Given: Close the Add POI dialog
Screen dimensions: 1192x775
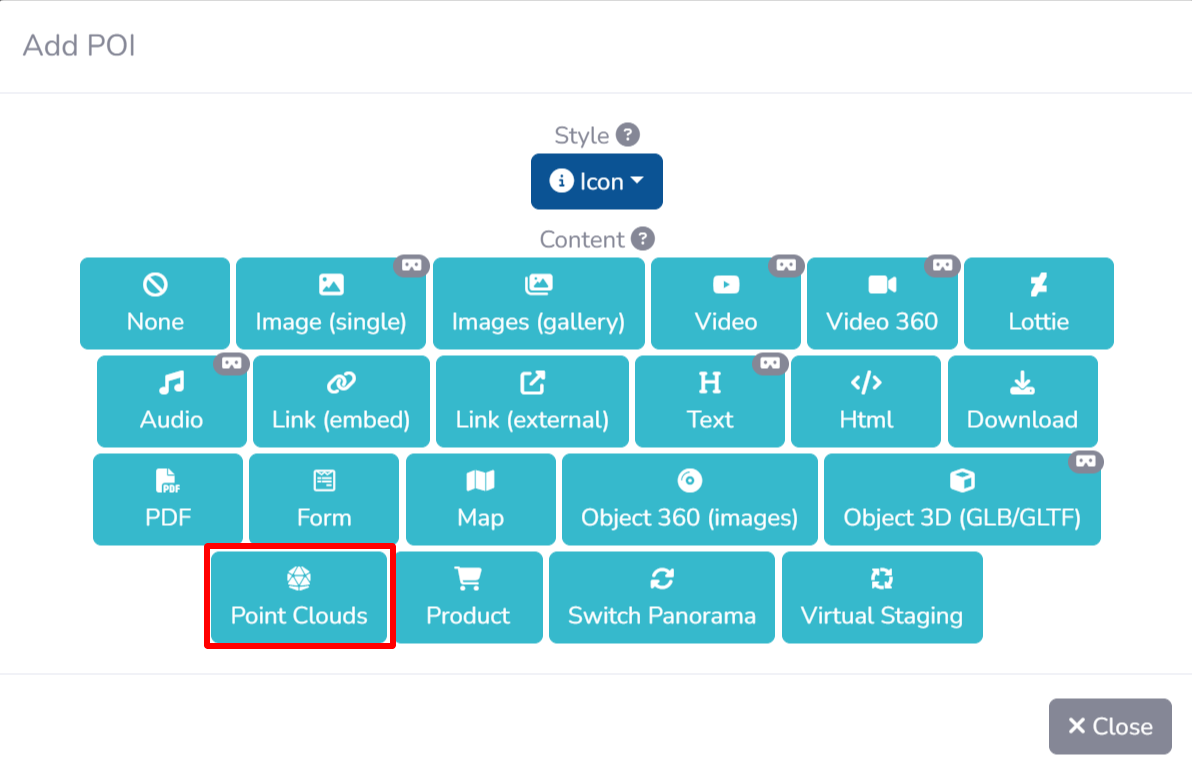Looking at the screenshot, I should point(1109,727).
